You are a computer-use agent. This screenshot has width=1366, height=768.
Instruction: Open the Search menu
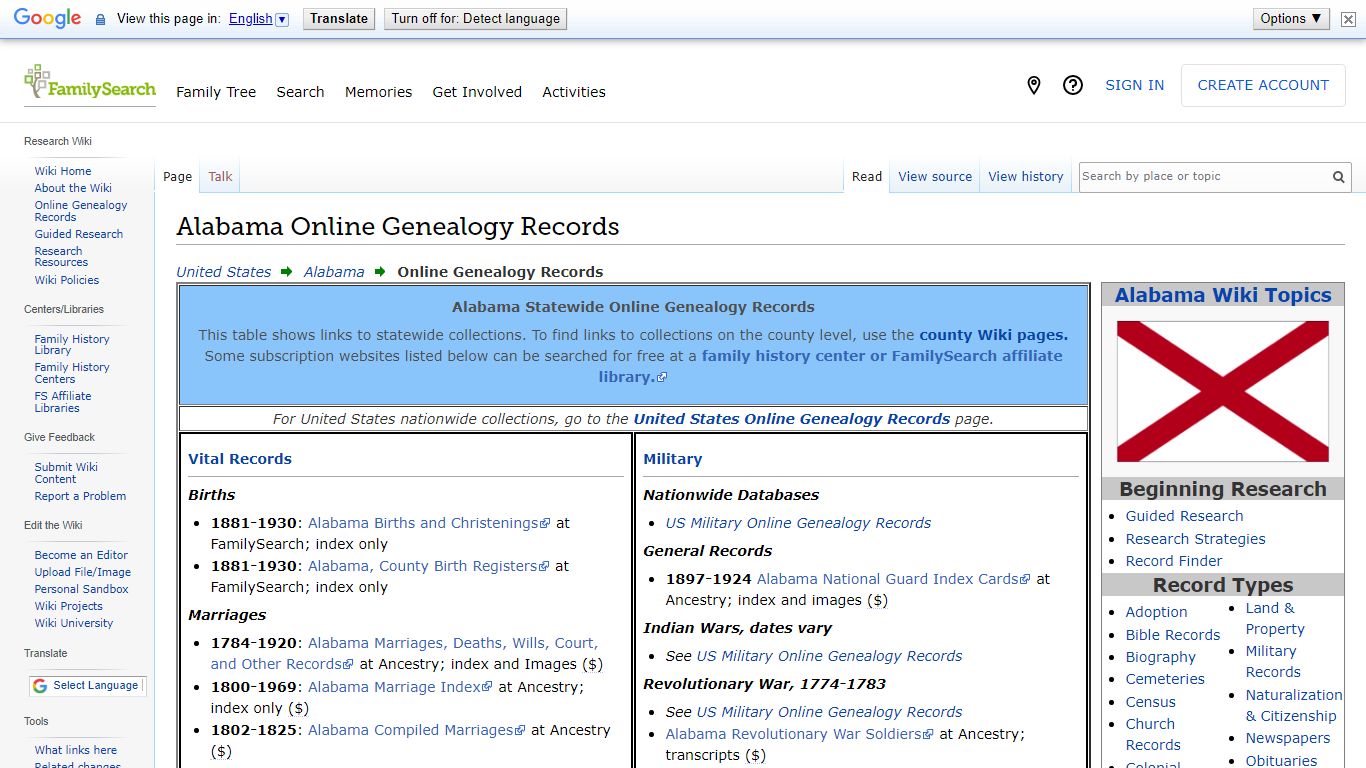coord(300,92)
